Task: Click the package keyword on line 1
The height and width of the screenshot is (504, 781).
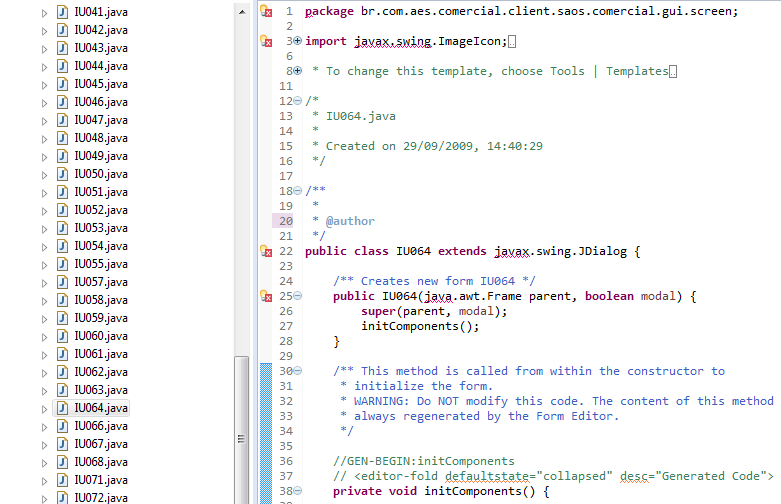Action: pyautogui.click(x=329, y=11)
